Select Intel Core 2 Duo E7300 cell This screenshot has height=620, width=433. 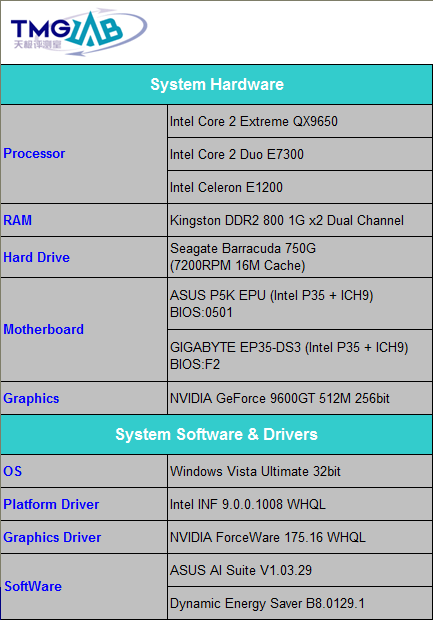300,155
